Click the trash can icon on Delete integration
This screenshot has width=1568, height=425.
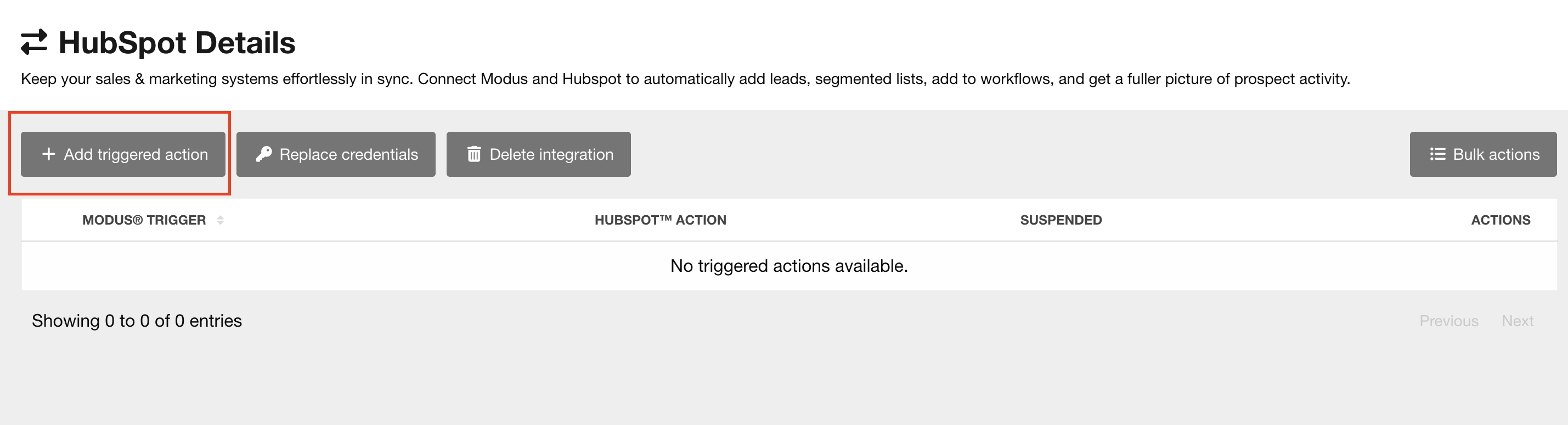point(473,154)
